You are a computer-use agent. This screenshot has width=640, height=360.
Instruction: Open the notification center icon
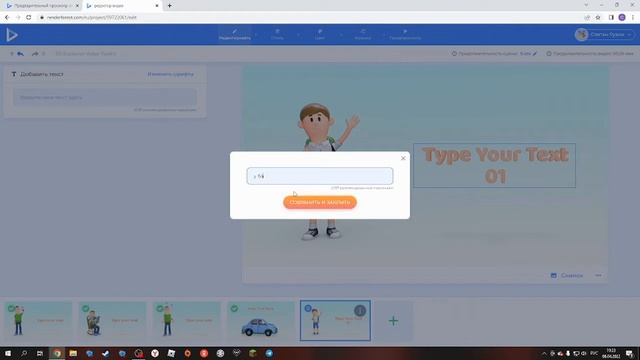pyautogui.click(x=630, y=353)
